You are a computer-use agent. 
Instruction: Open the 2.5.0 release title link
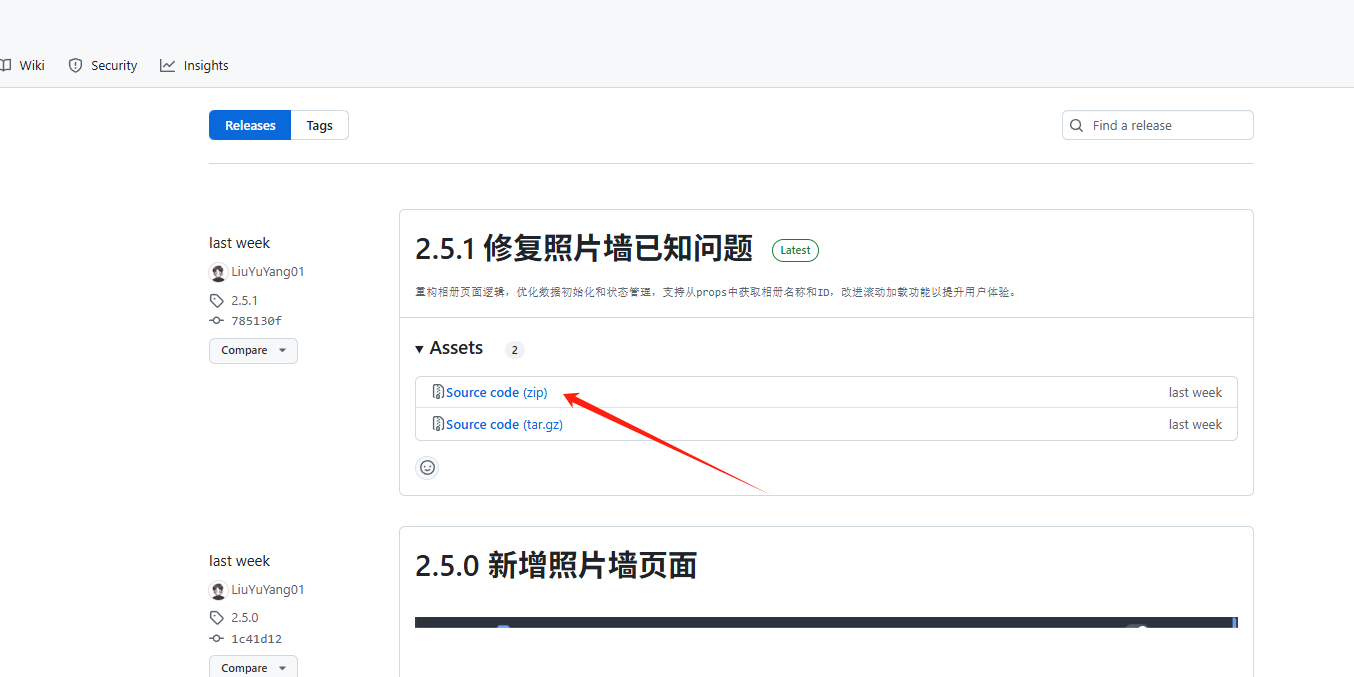click(x=556, y=566)
